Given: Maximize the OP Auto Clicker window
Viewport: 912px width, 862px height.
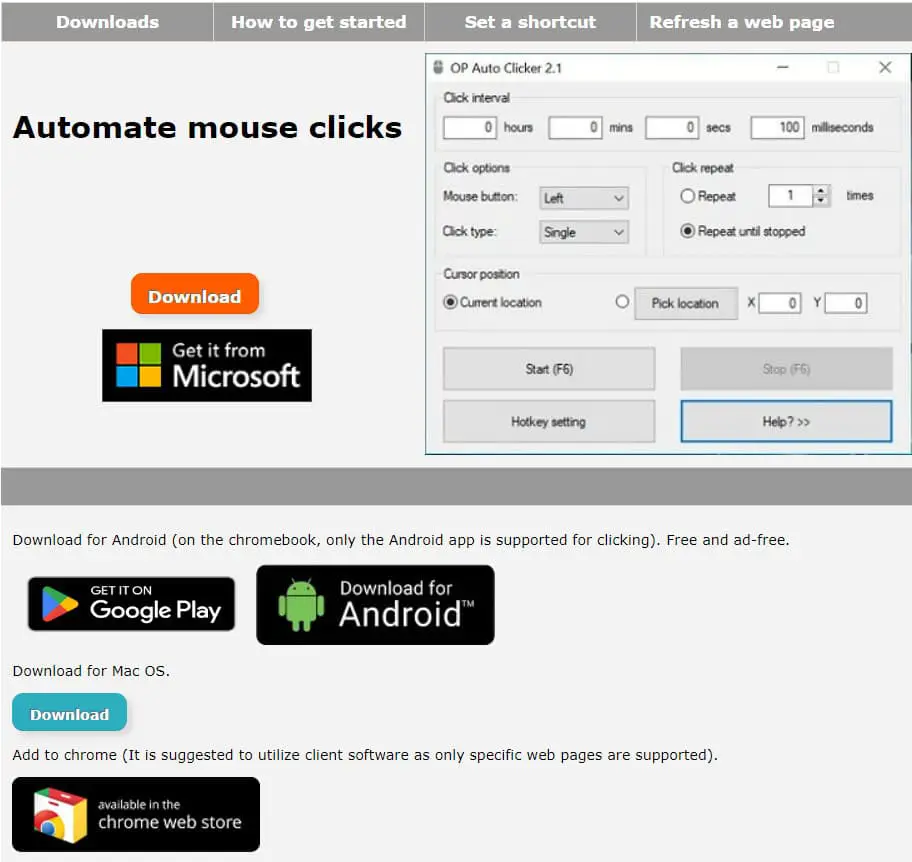Looking at the screenshot, I should (833, 67).
